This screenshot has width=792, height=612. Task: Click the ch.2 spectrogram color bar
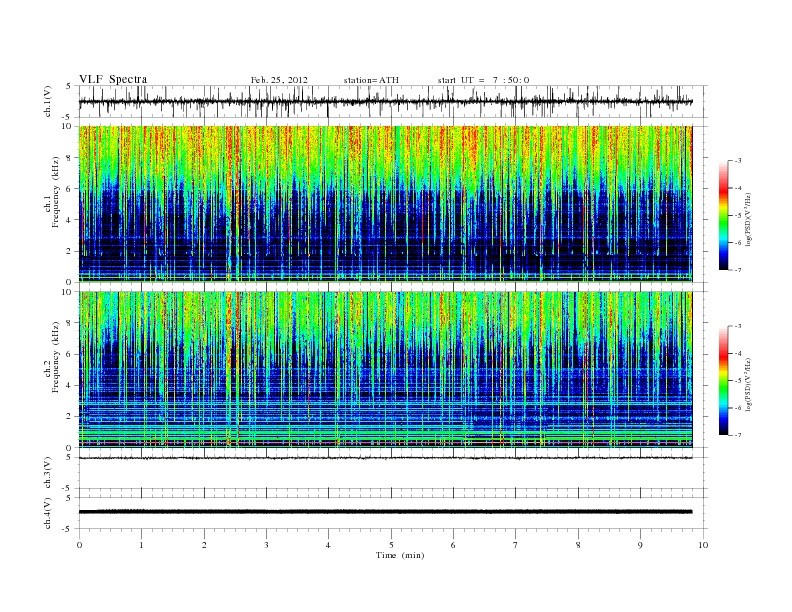(x=723, y=380)
